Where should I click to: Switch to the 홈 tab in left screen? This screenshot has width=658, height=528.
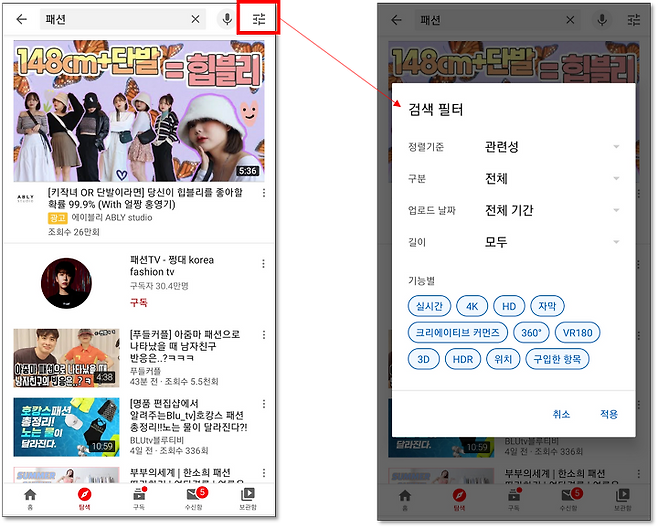pyautogui.click(x=29, y=498)
